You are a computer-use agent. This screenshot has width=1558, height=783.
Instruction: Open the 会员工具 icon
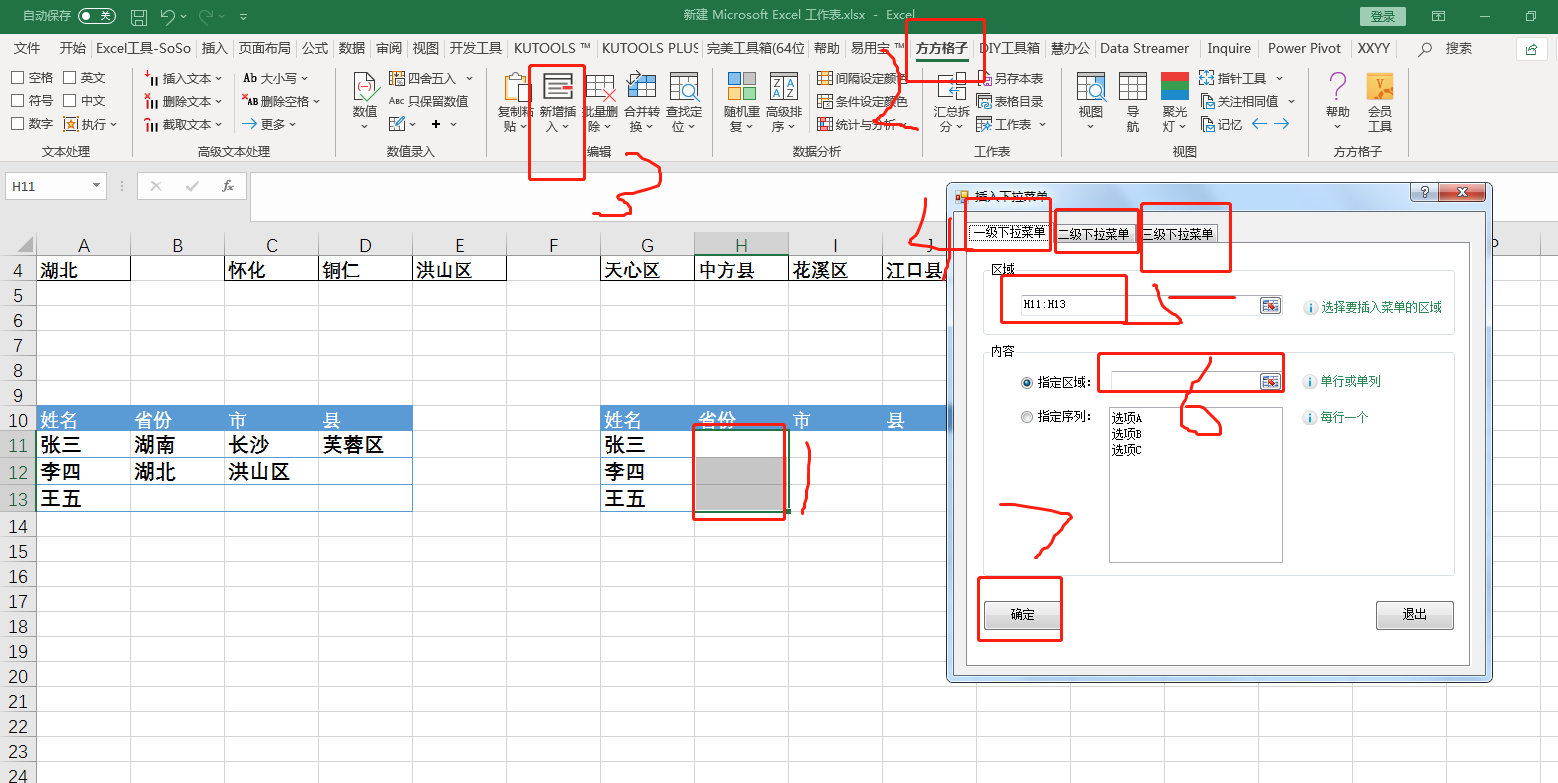coord(1380,103)
